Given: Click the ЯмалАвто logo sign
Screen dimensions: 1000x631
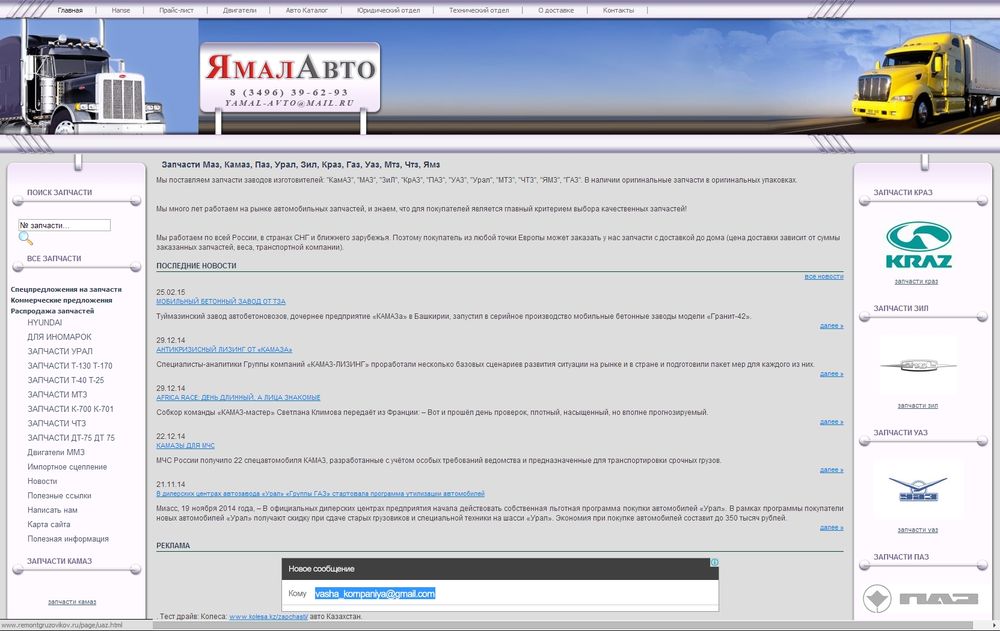Looking at the screenshot, I should [x=290, y=78].
